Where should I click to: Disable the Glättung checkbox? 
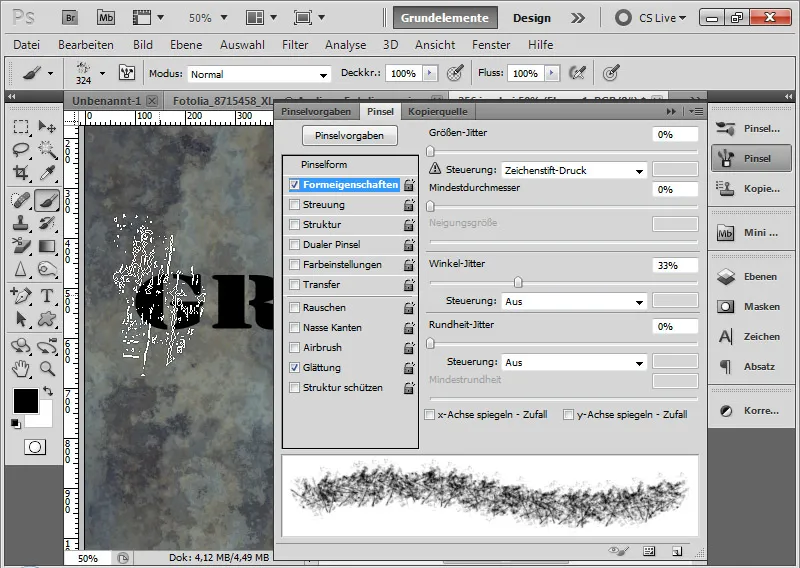(x=294, y=367)
